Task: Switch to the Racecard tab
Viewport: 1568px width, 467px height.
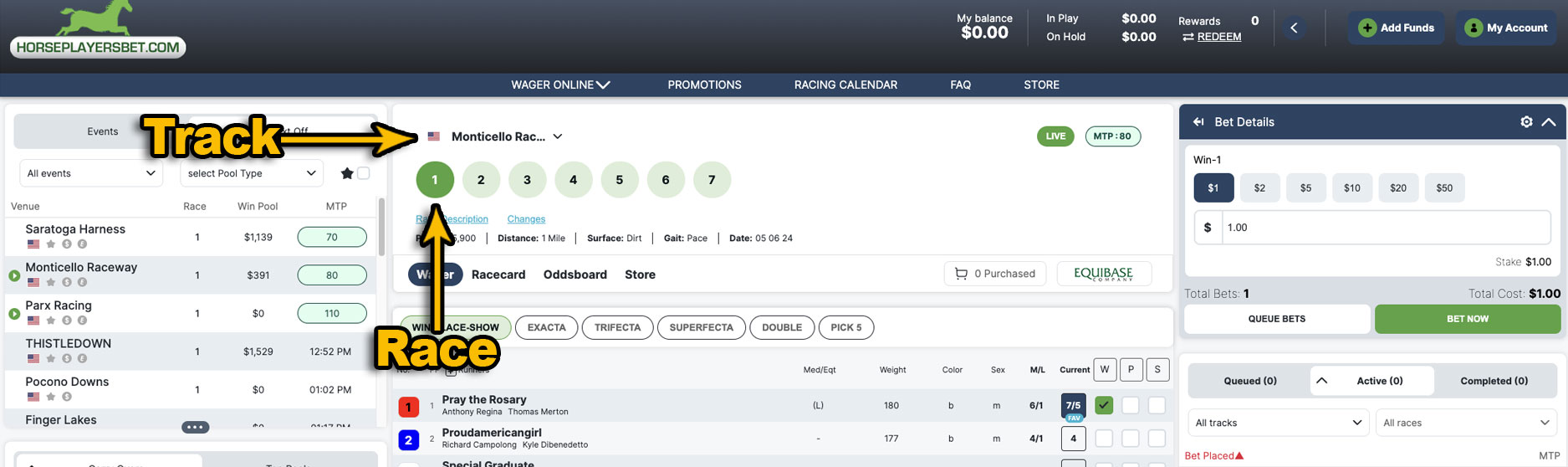Action: pos(498,275)
